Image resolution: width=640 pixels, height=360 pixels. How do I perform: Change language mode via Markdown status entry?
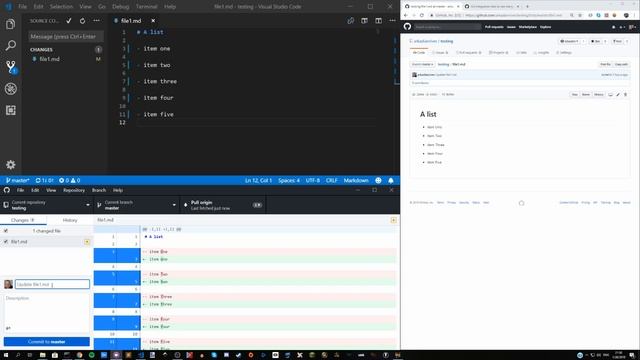[x=356, y=180]
